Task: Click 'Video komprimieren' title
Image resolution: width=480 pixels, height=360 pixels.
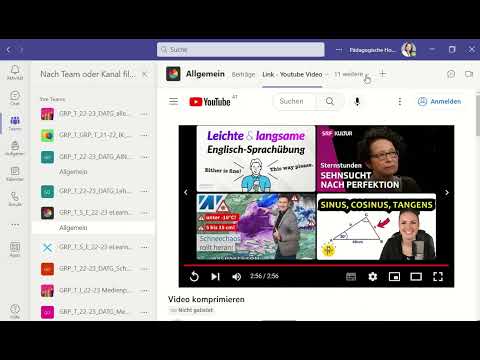Action: point(206,299)
